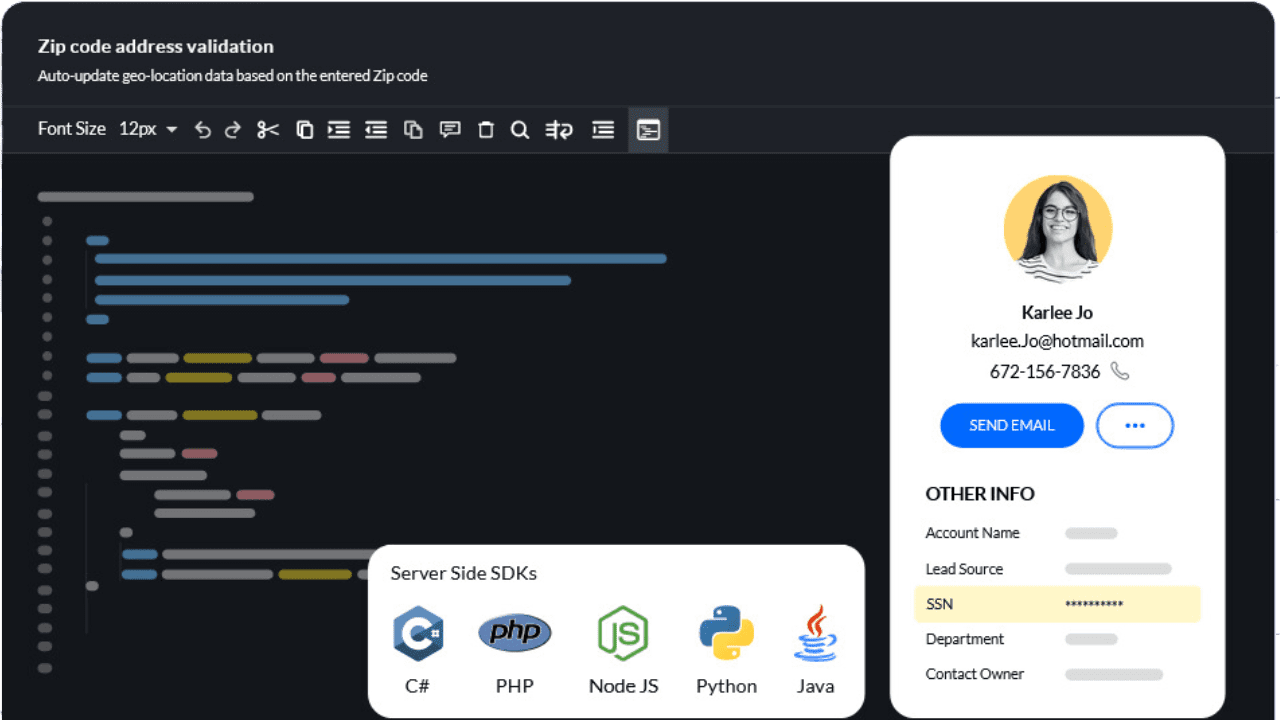Image resolution: width=1280 pixels, height=720 pixels.
Task: Click the Node JS SDK logo
Action: (623, 634)
